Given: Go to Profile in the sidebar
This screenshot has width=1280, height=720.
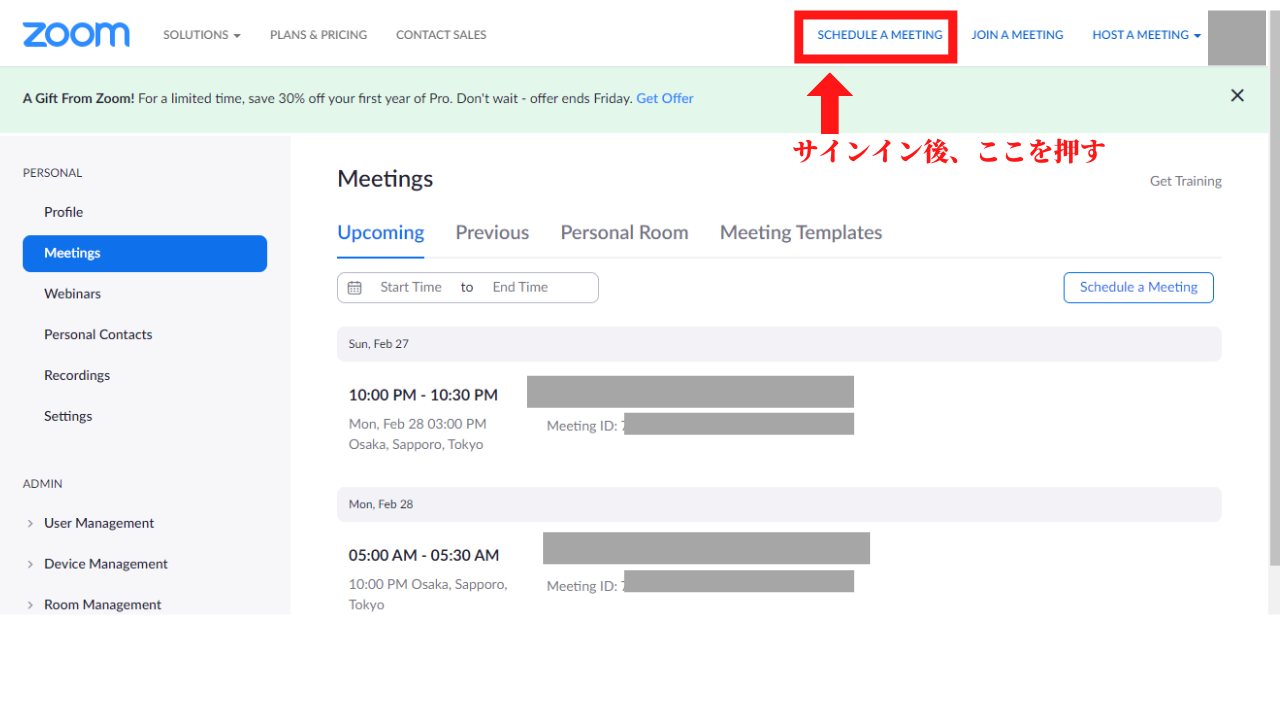Looking at the screenshot, I should pos(63,212).
